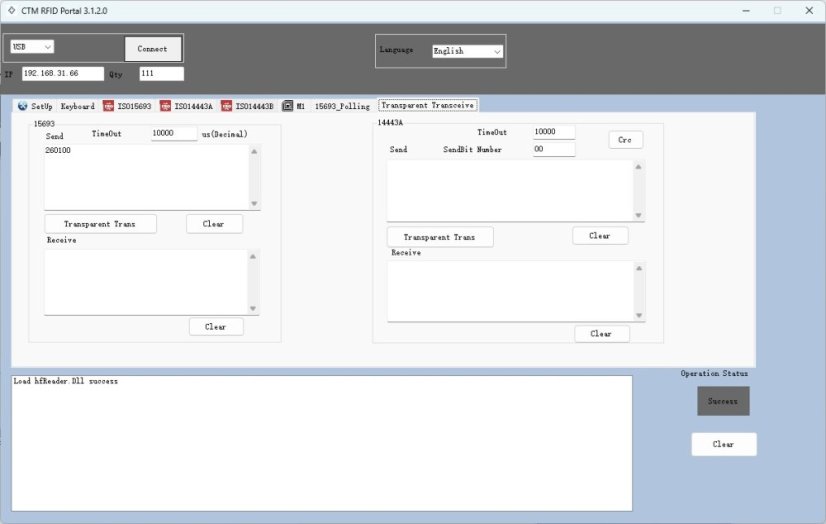826x524 pixels.
Task: Click Transparent Trans button in 15693 panel
Action: point(100,224)
